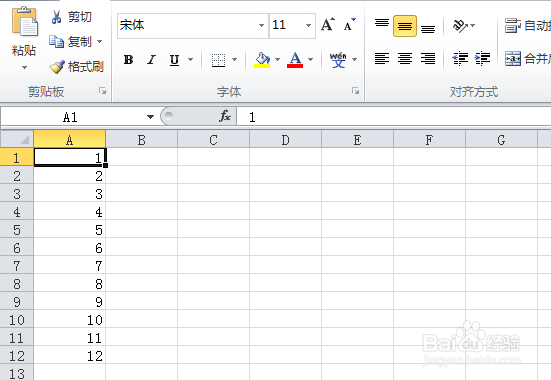Select column E header
Image resolution: width=551 pixels, height=380 pixels.
pyautogui.click(x=357, y=140)
